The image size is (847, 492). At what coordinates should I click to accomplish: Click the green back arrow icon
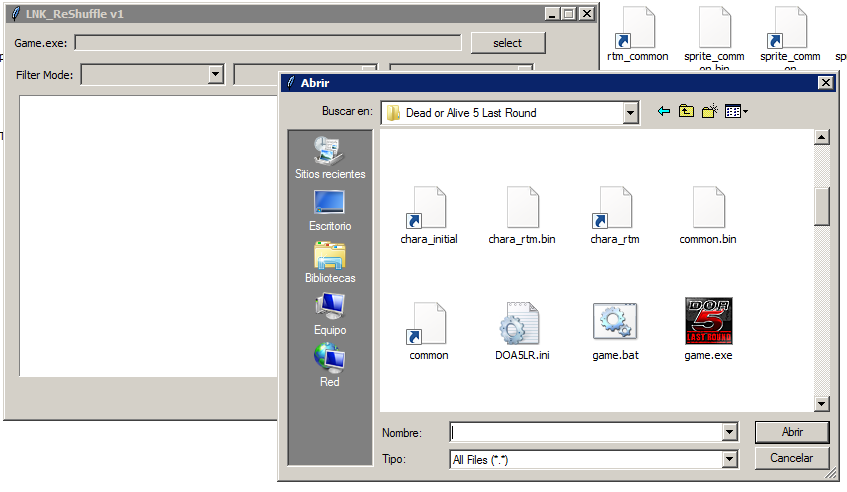(x=663, y=112)
